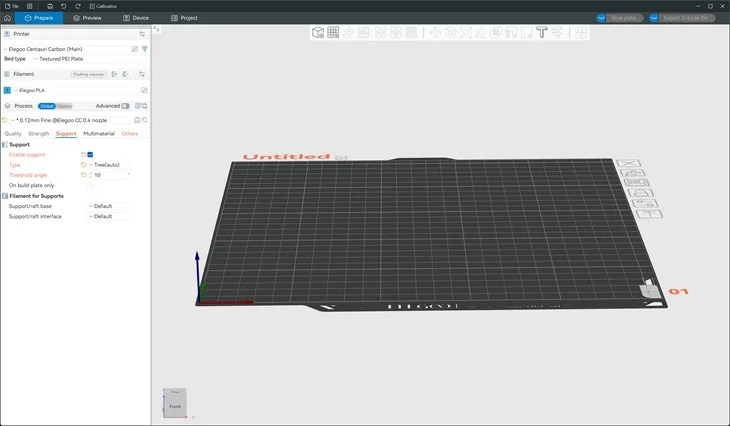This screenshot has height=426, width=730.
Task: Click the Export G-code file button
Action: 686,18
